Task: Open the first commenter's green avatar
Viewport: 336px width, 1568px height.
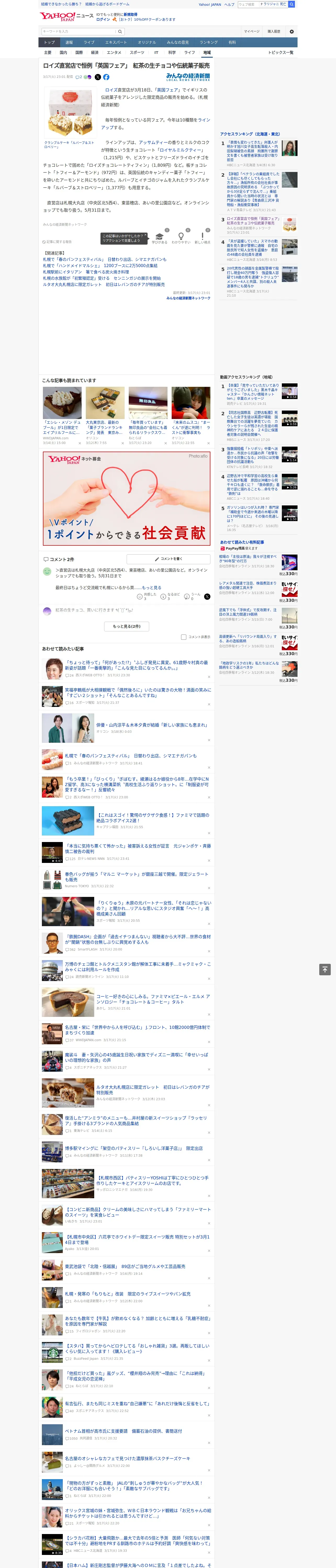Action: (x=47, y=572)
